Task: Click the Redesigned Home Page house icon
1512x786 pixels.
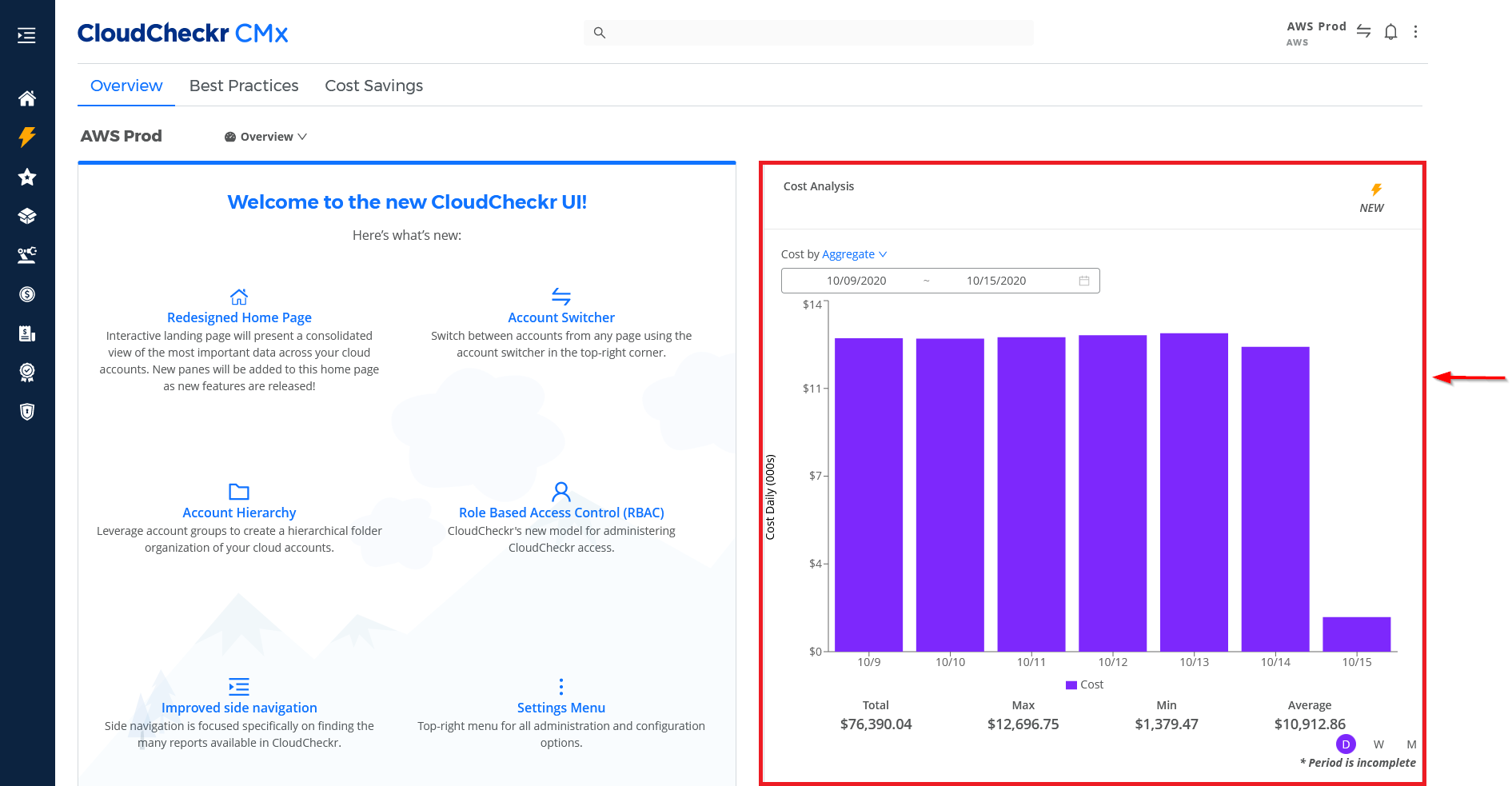Action: coord(239,297)
